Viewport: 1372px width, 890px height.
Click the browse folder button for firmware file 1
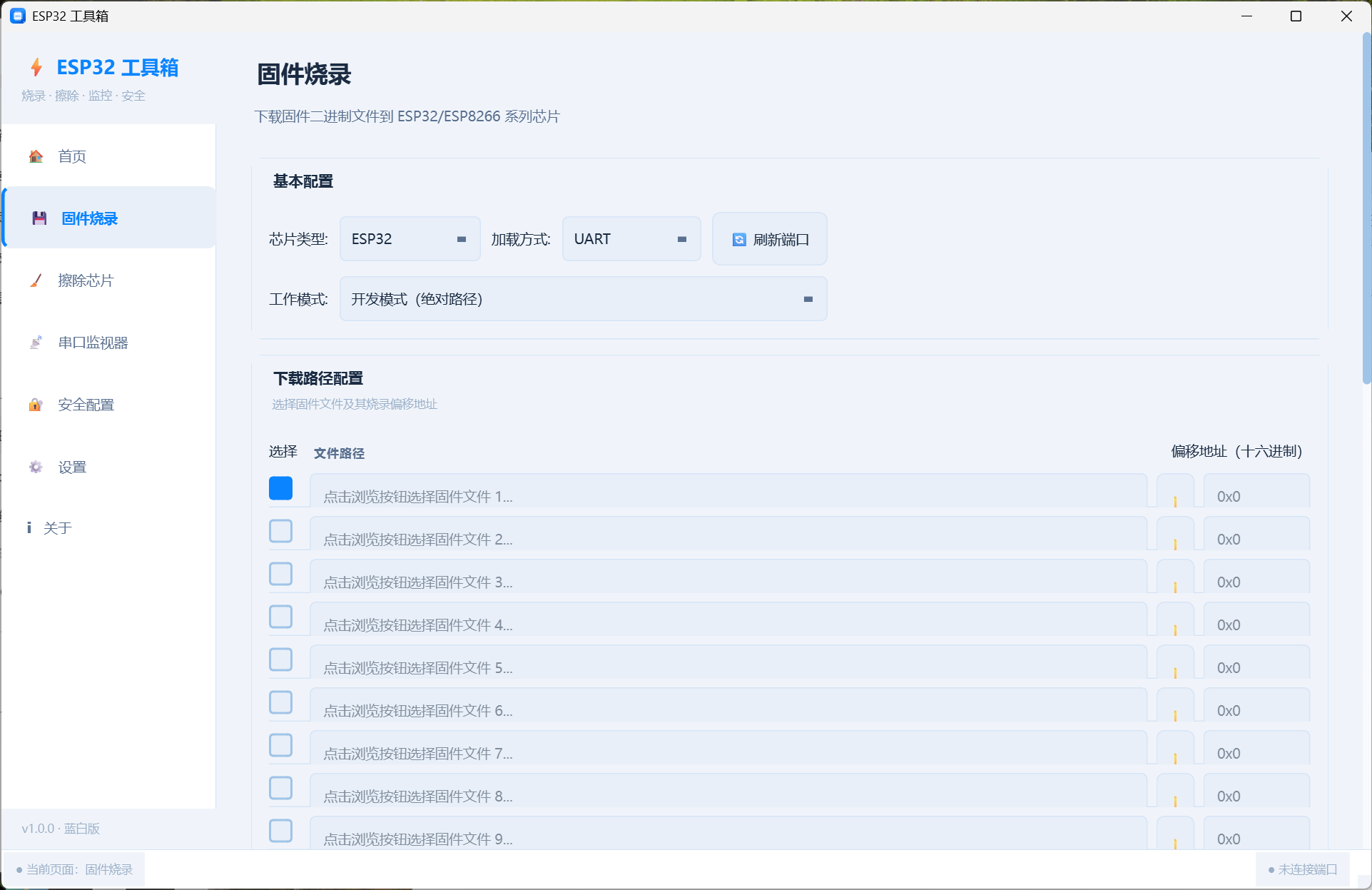click(1174, 491)
